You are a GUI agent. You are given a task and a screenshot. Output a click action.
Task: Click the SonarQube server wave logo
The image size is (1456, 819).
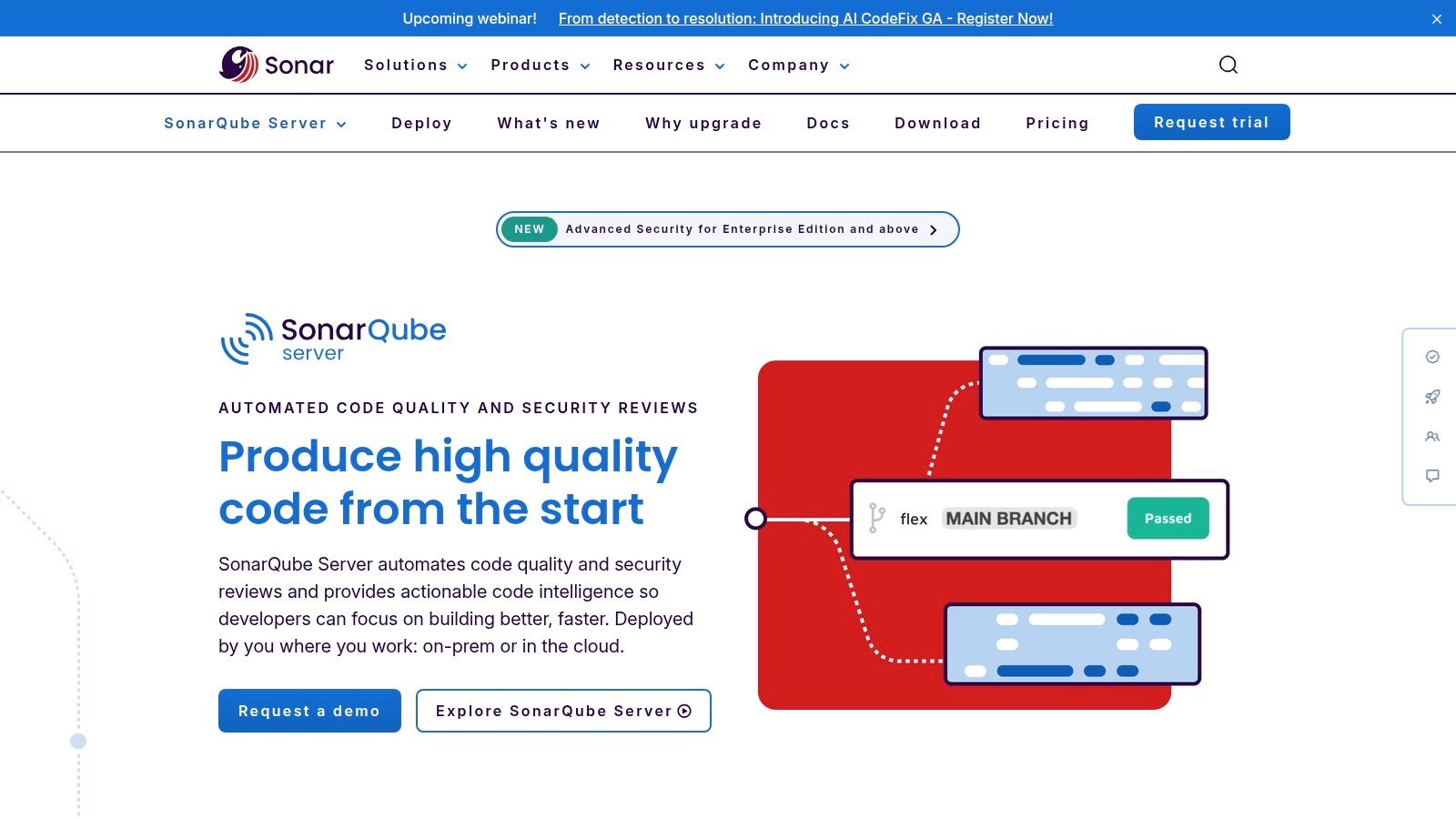coord(333,339)
